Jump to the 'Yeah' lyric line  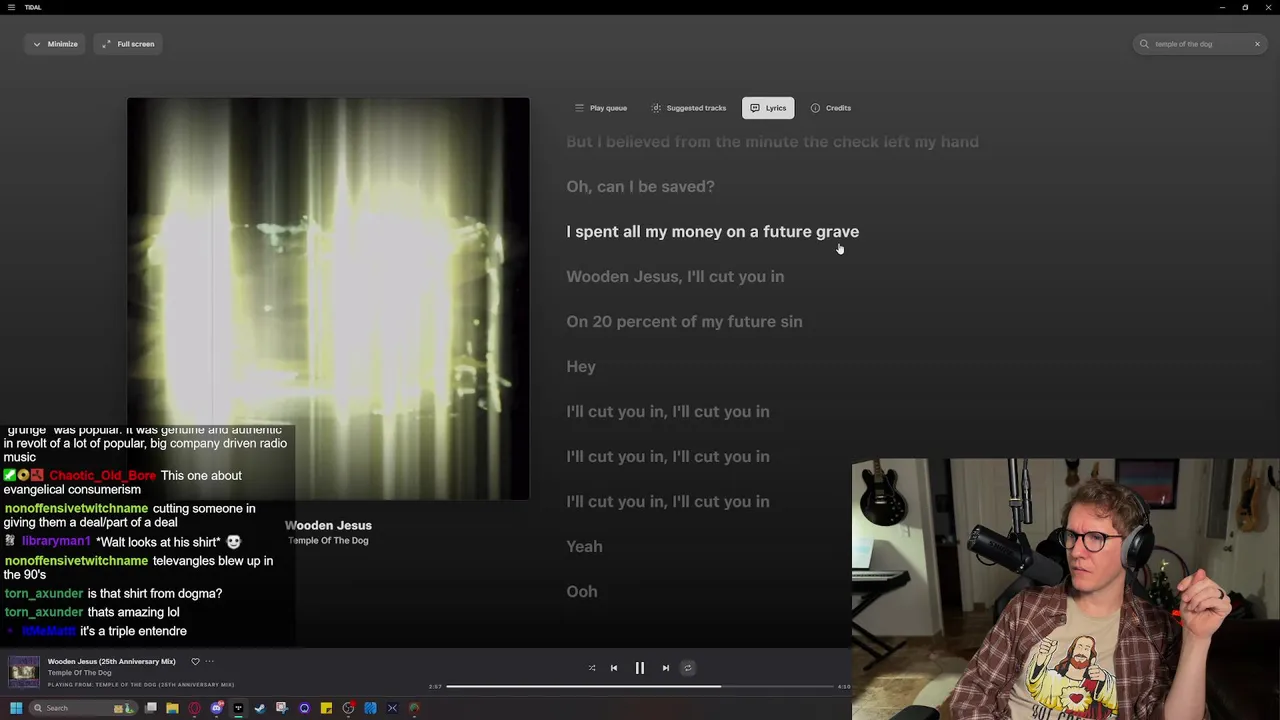pos(584,547)
